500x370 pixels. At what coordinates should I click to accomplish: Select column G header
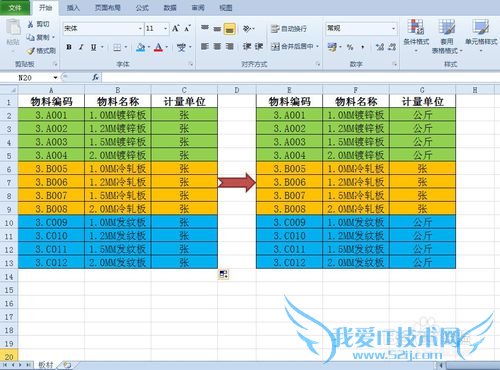click(422, 90)
